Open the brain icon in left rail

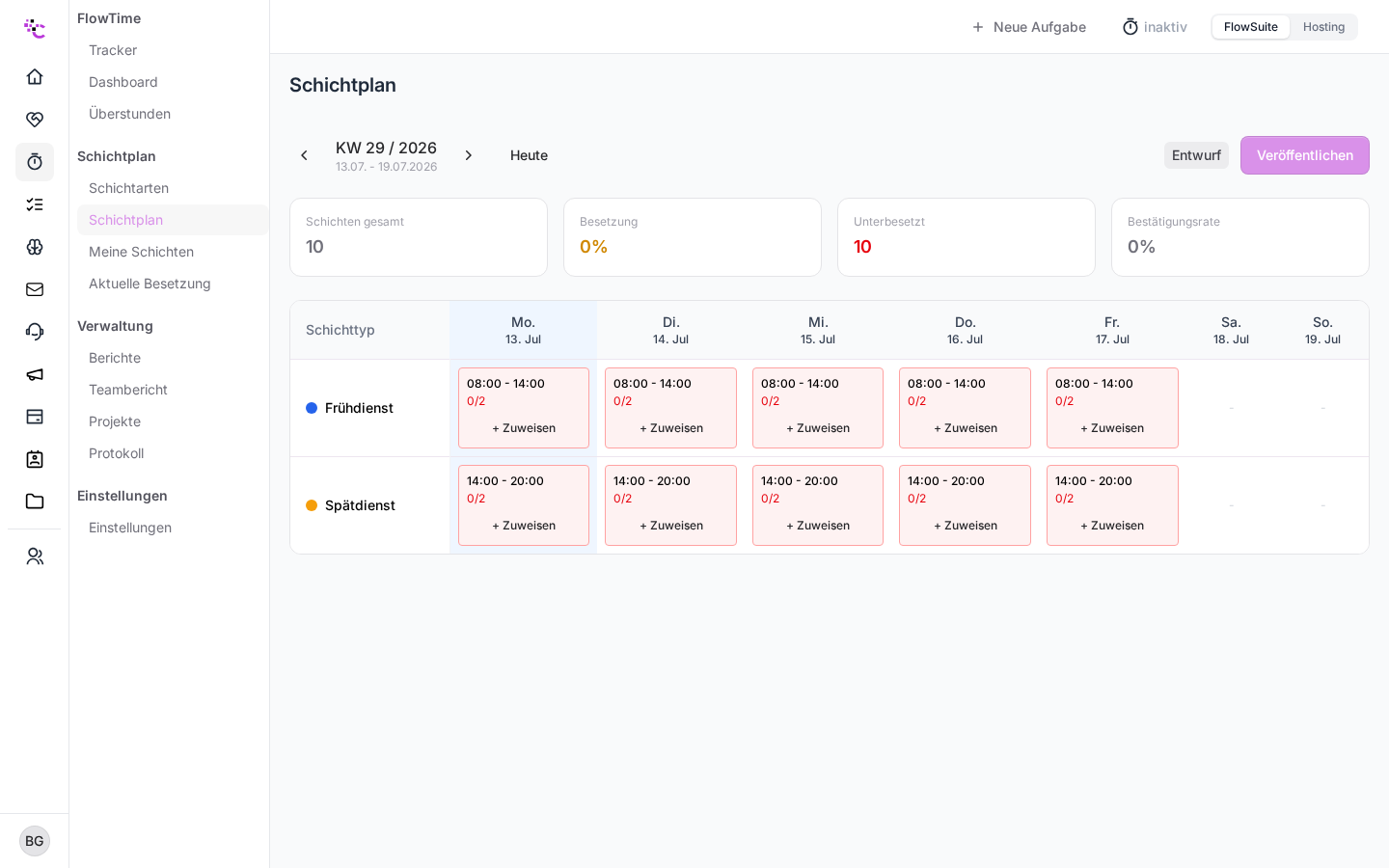click(x=35, y=247)
